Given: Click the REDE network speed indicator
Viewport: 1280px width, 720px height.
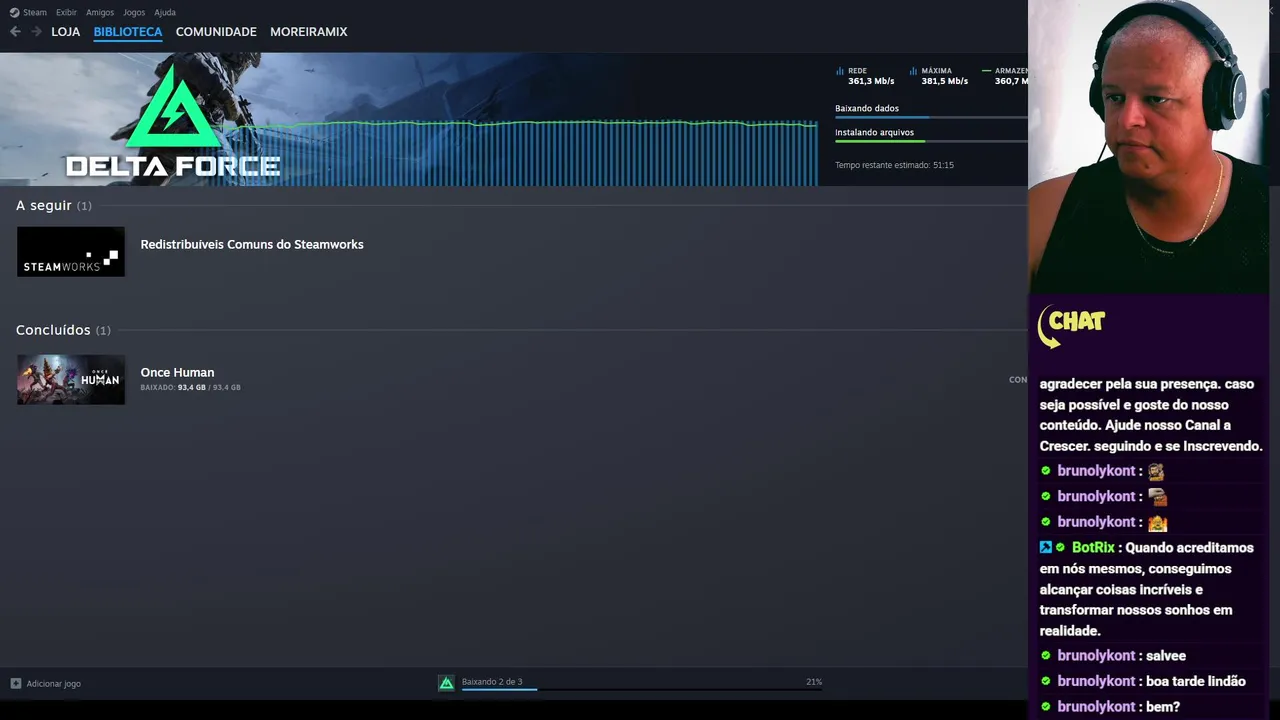Looking at the screenshot, I should [865, 76].
